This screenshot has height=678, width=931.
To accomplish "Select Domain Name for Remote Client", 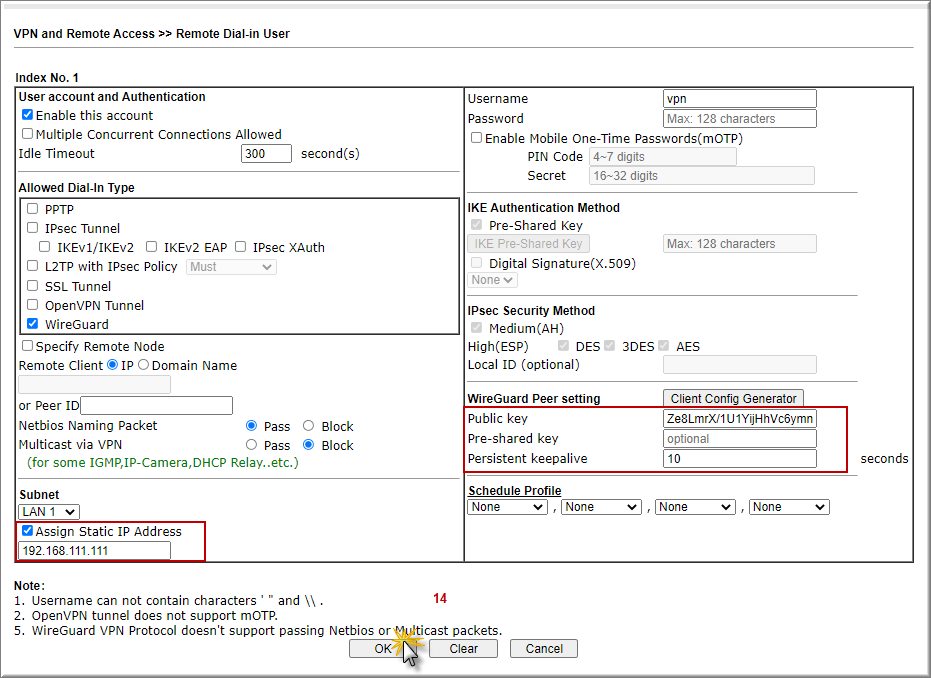I will pos(143,365).
